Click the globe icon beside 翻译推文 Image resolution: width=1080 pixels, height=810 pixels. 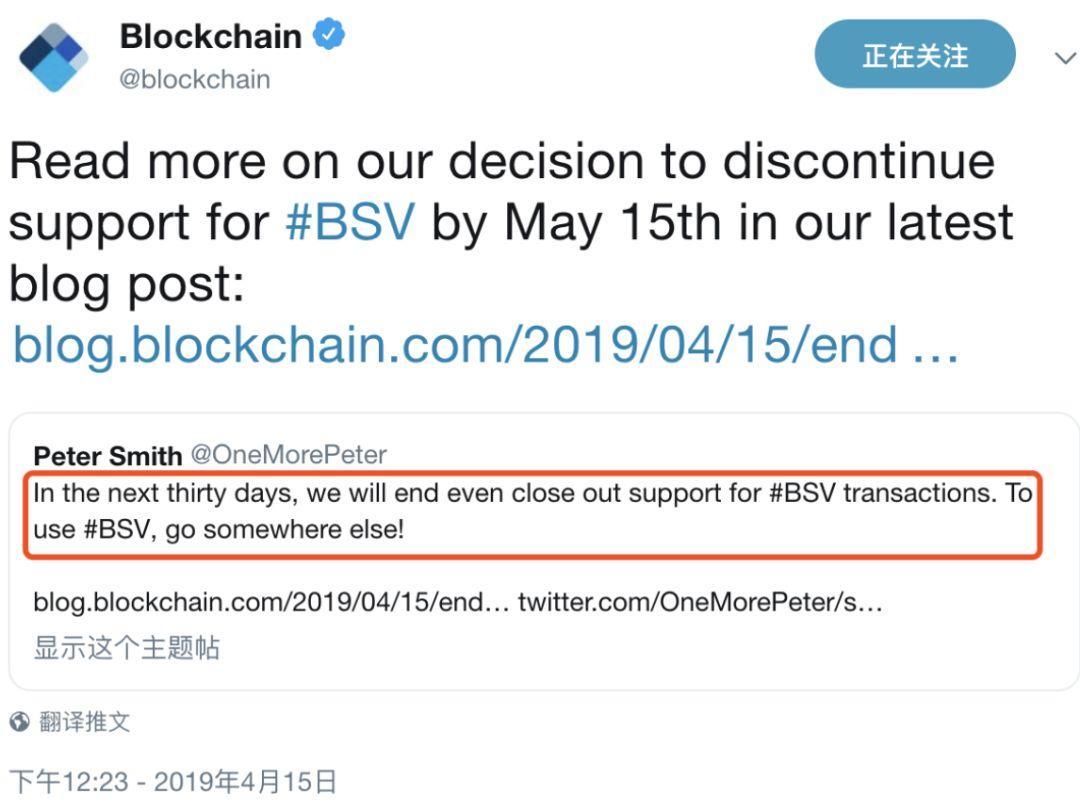19,721
